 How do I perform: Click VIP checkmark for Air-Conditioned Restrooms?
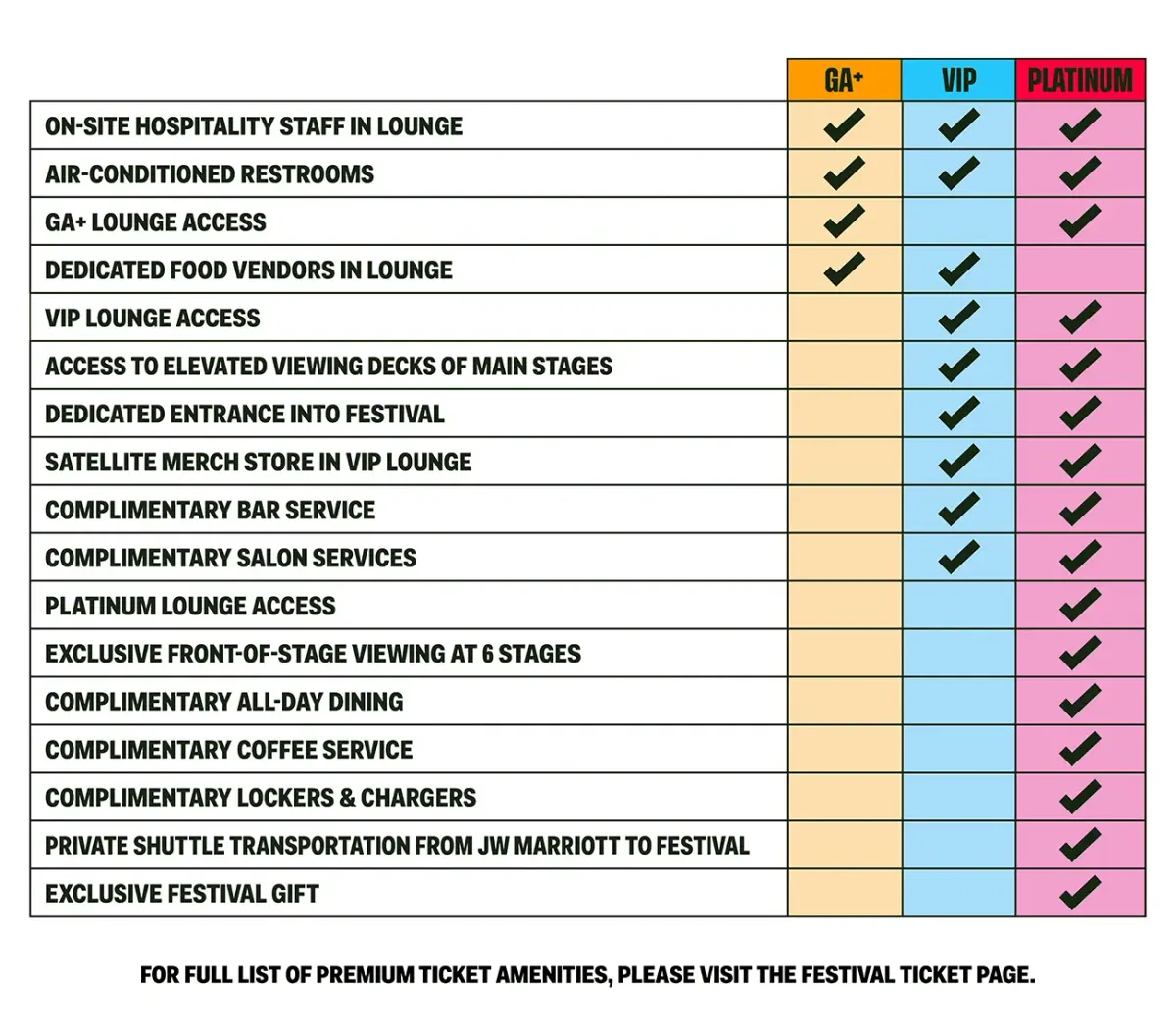(958, 173)
